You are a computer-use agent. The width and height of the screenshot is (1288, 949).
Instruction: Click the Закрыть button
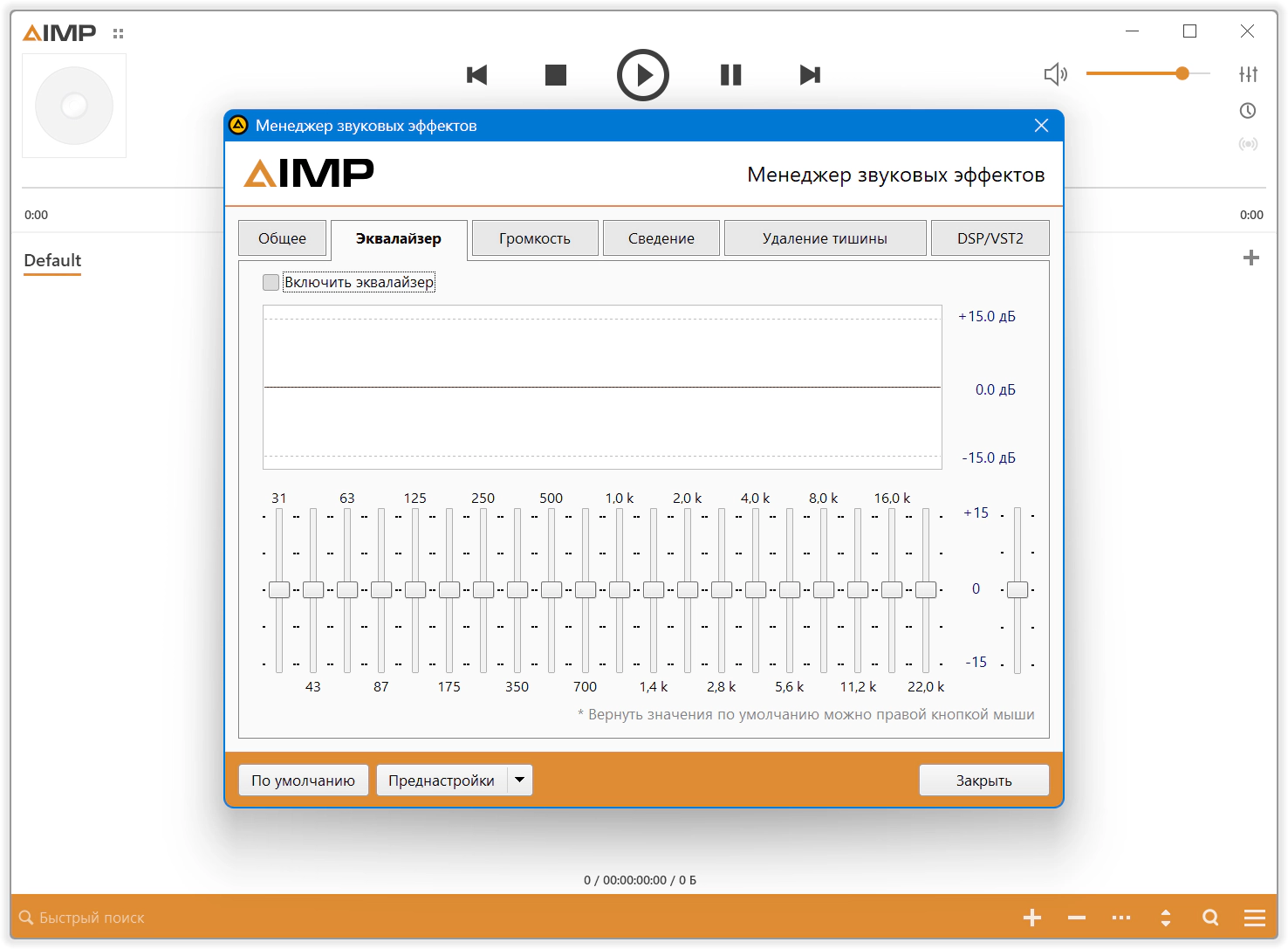pyautogui.click(x=983, y=781)
